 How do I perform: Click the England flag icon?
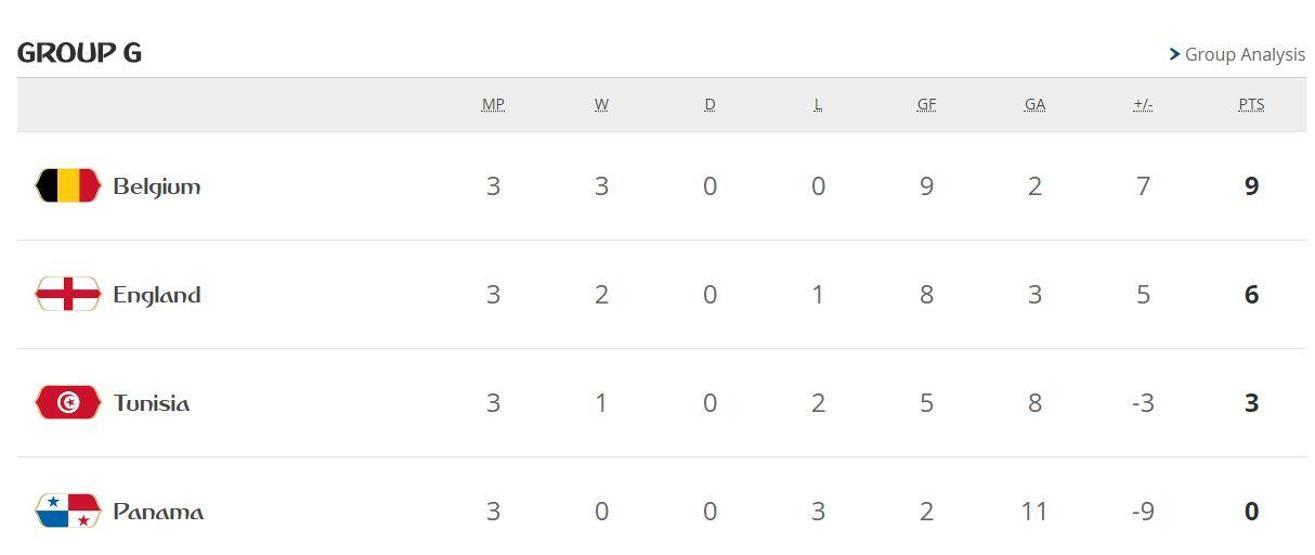(x=68, y=294)
